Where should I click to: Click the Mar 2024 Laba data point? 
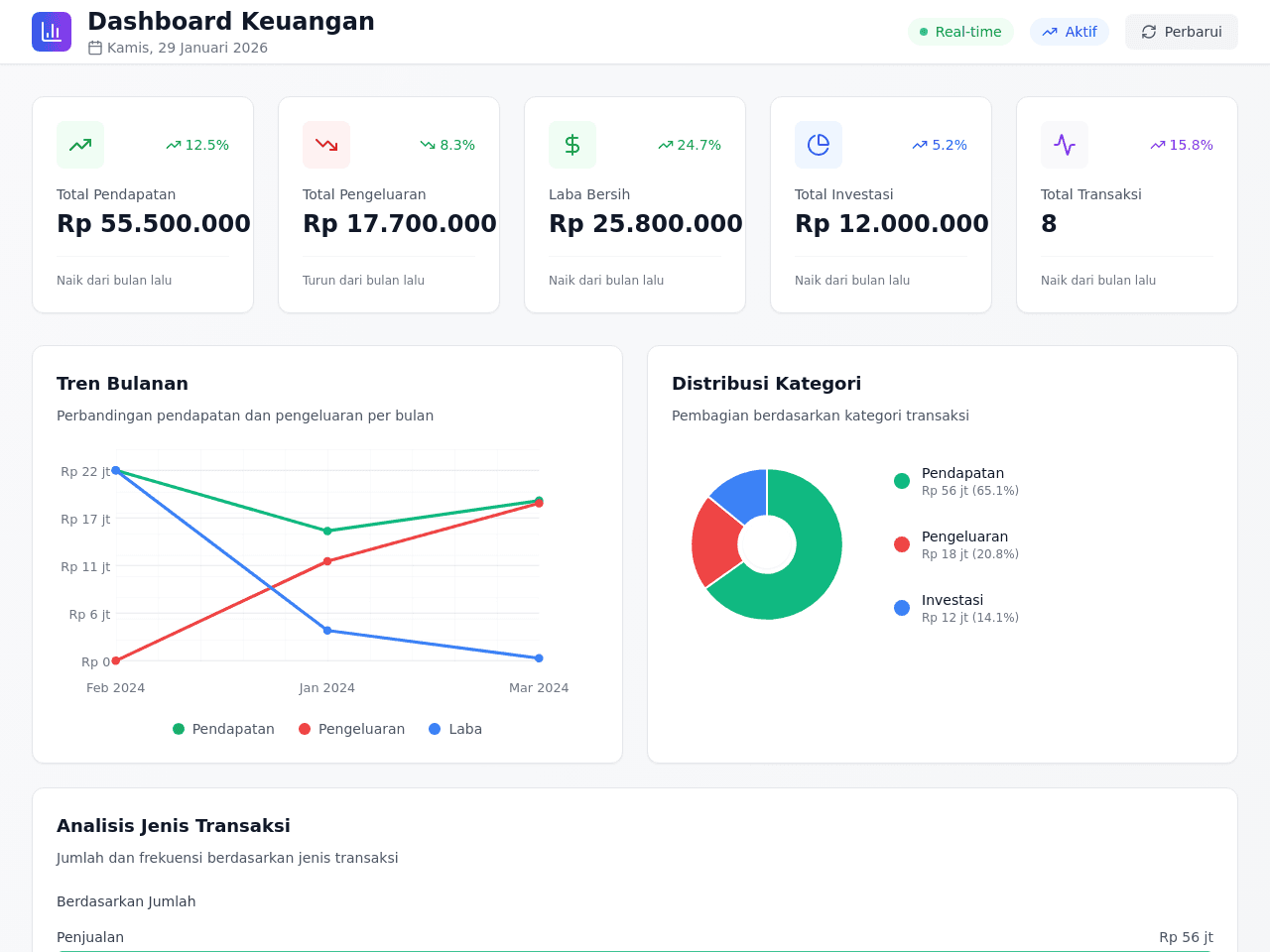[x=539, y=658]
